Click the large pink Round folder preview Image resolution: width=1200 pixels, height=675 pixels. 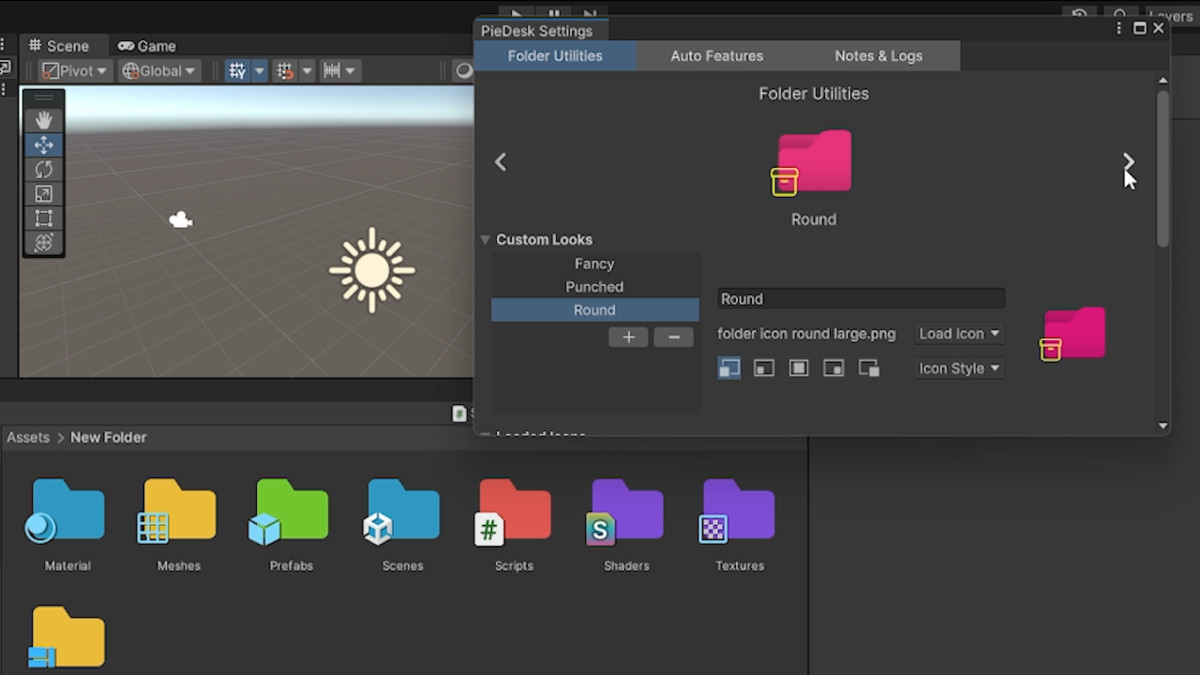coord(812,163)
